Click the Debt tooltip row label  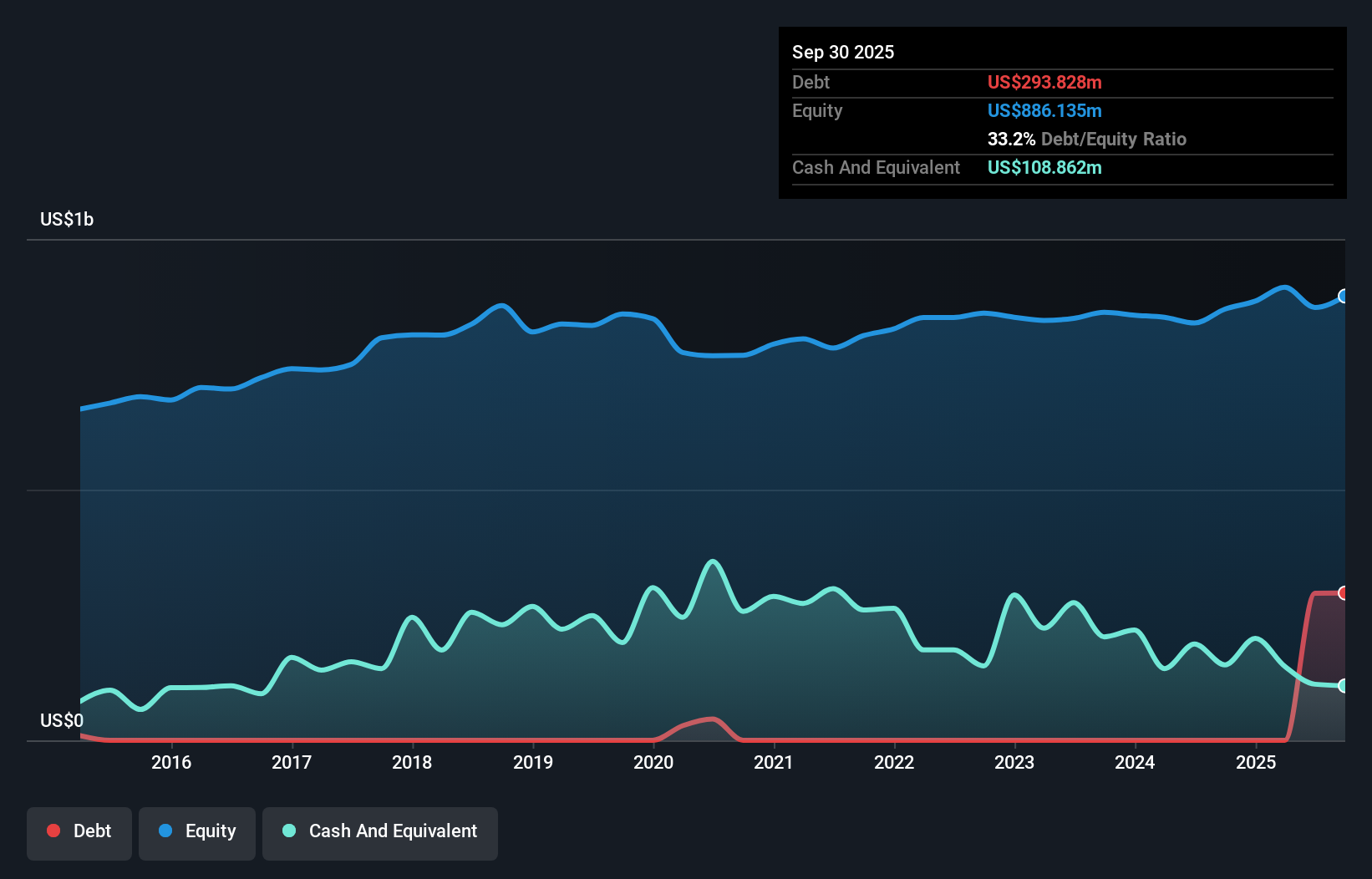click(810, 82)
